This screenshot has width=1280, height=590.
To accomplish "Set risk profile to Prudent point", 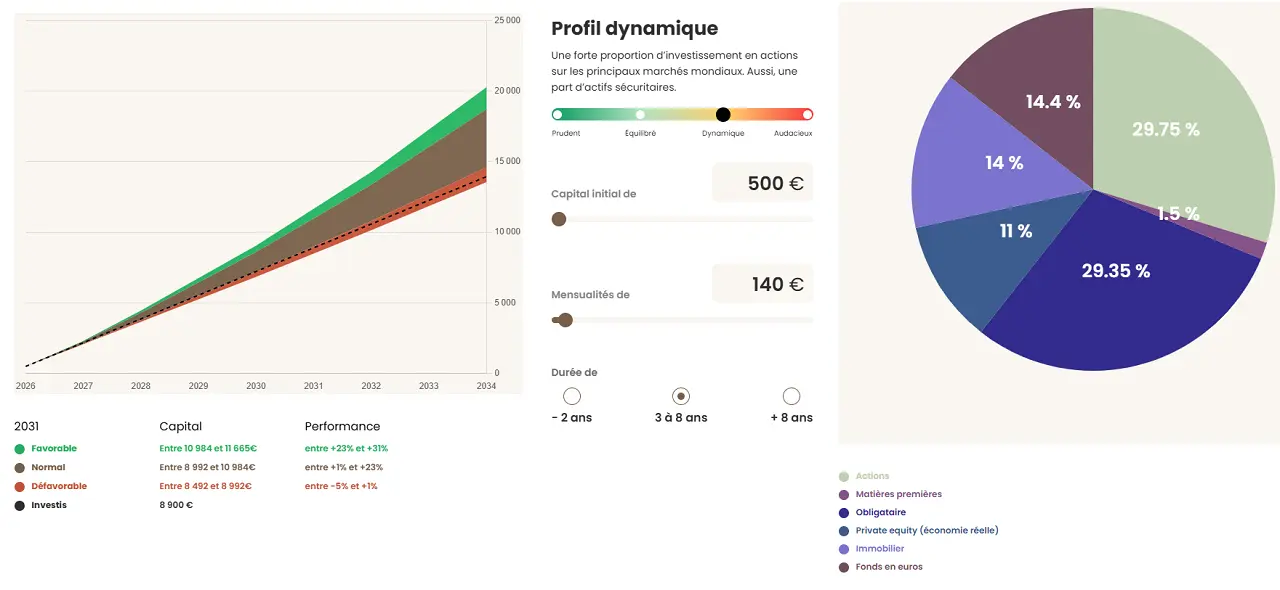I will (x=557, y=114).
